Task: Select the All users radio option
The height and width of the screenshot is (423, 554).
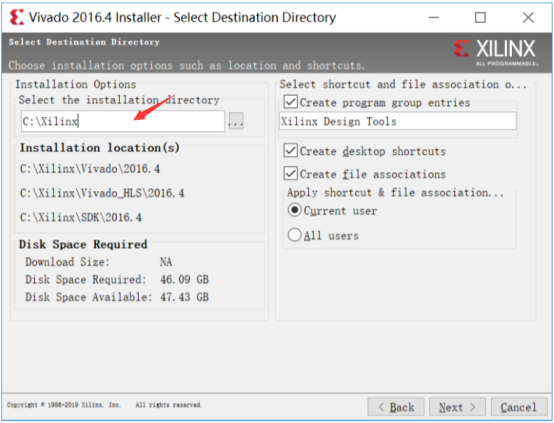Action: 294,235
